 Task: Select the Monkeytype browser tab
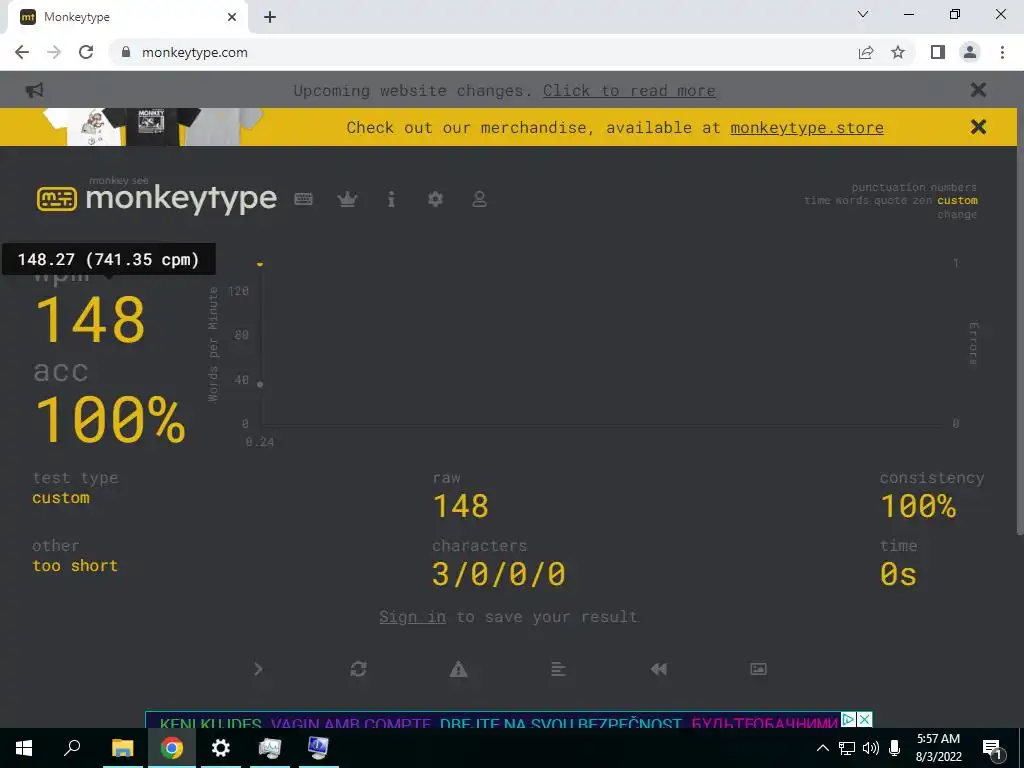click(x=127, y=17)
